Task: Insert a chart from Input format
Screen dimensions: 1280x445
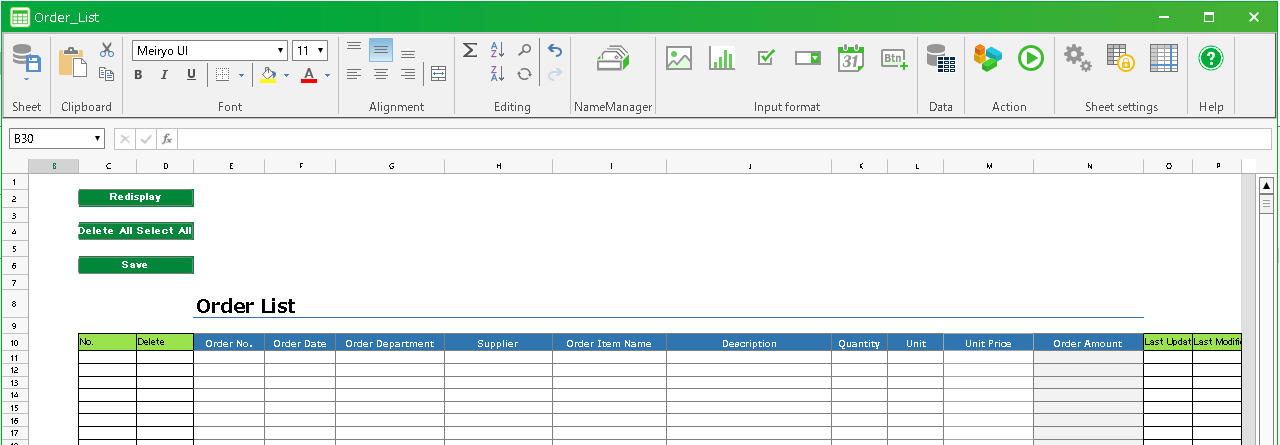Action: (722, 59)
